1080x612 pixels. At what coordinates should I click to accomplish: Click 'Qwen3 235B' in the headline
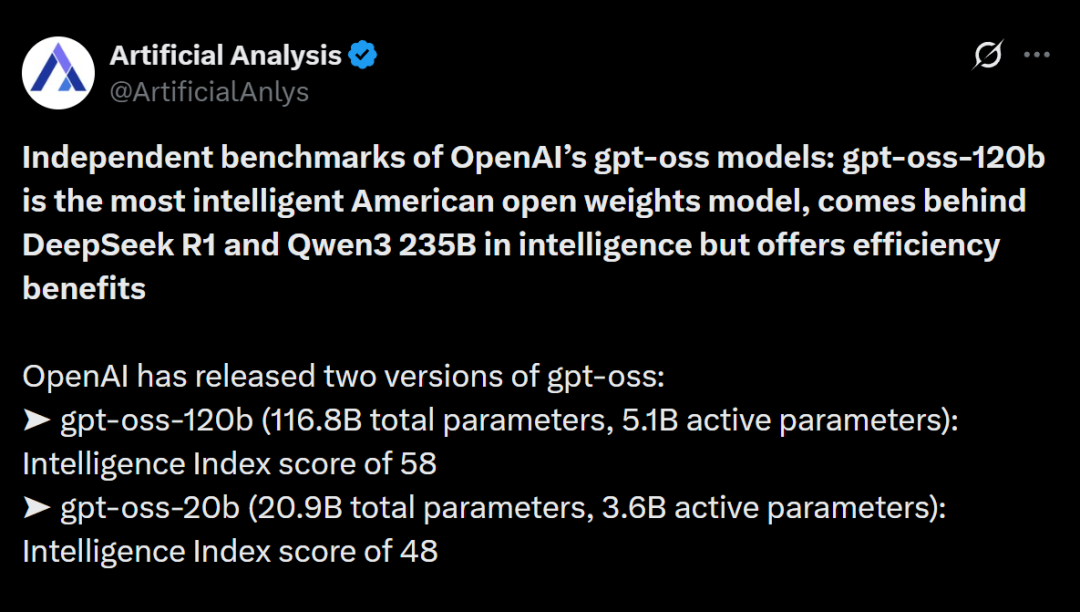pyautogui.click(x=382, y=246)
